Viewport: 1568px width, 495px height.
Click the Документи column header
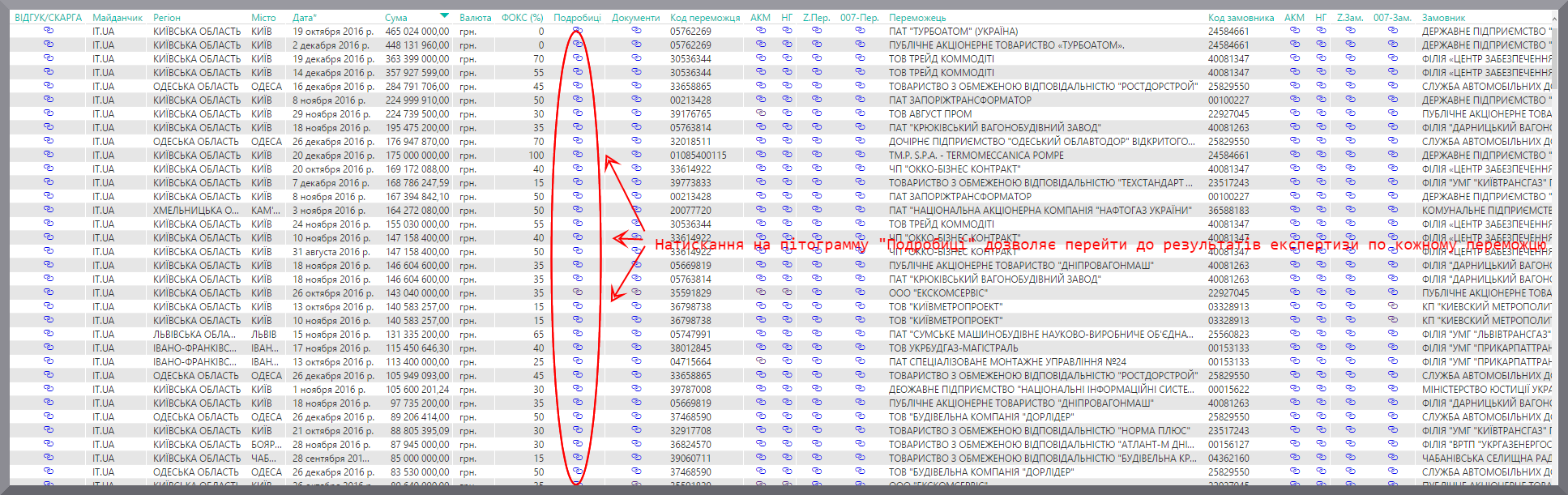click(636, 17)
